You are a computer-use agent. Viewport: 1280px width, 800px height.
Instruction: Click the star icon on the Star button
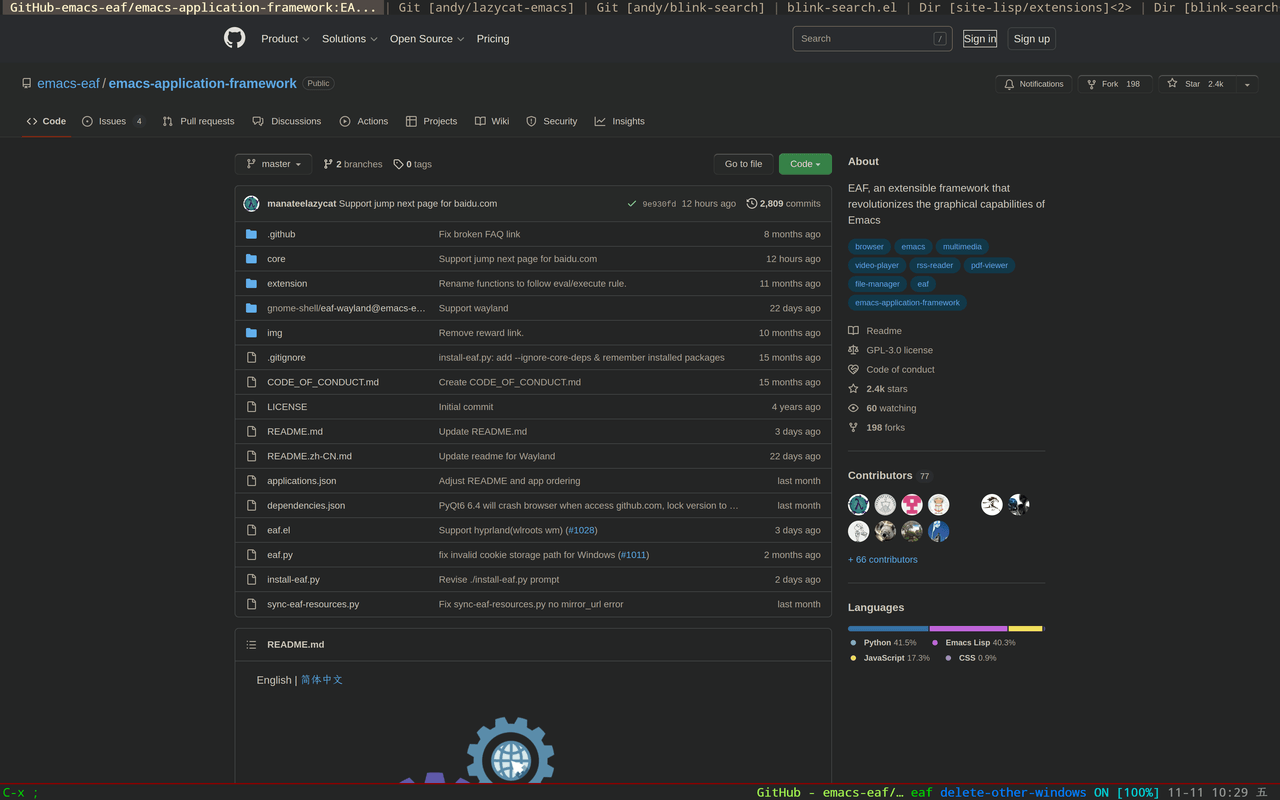(1172, 84)
